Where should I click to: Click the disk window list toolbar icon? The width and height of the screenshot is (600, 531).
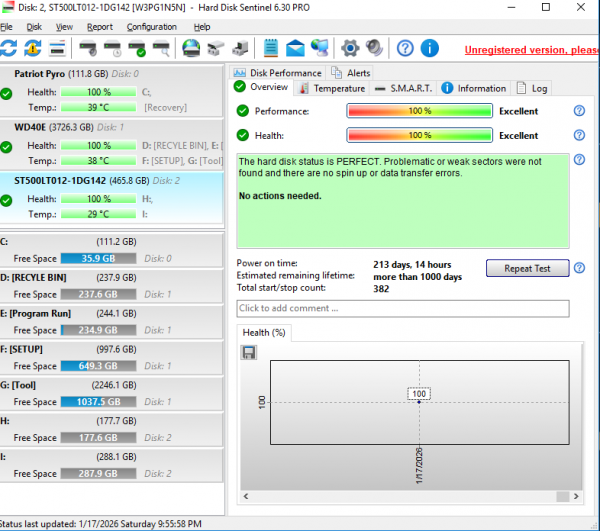[x=57, y=49]
